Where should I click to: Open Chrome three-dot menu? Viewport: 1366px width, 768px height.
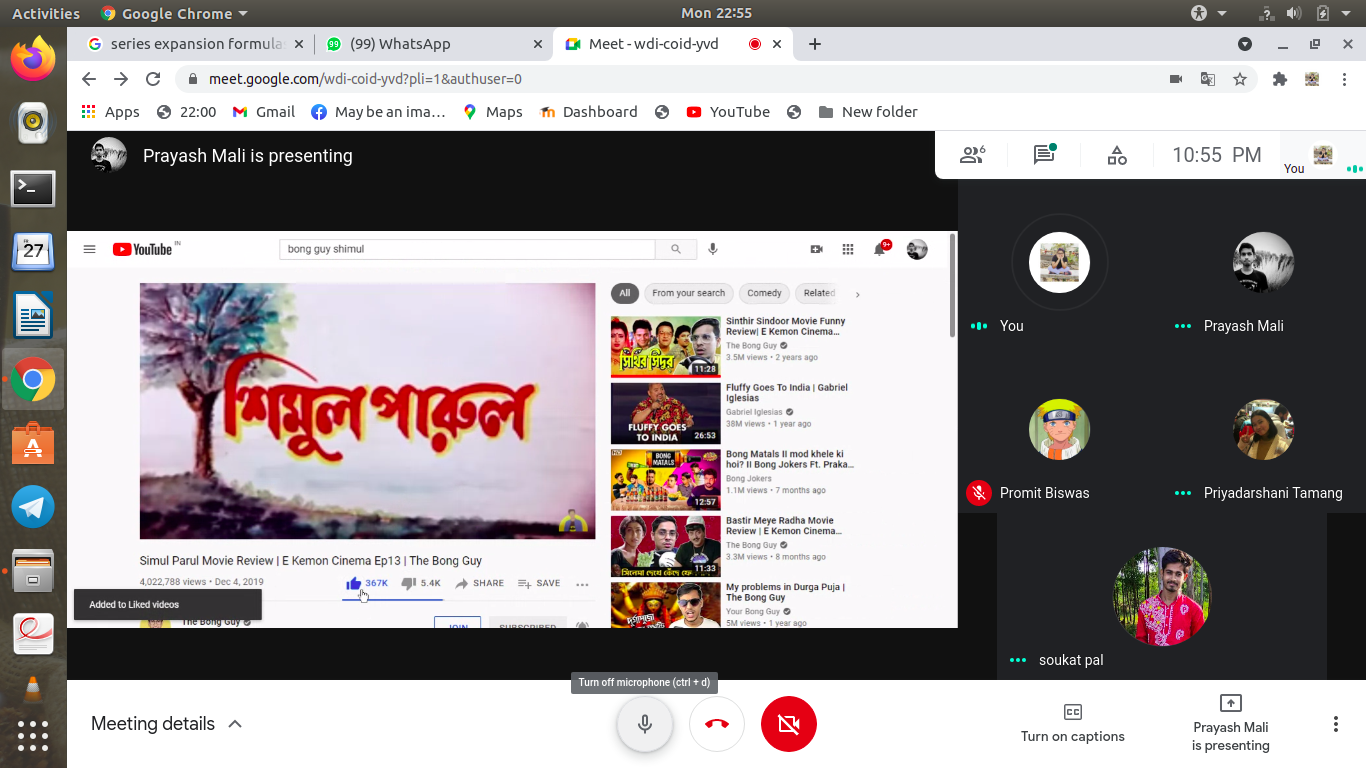[1345, 79]
